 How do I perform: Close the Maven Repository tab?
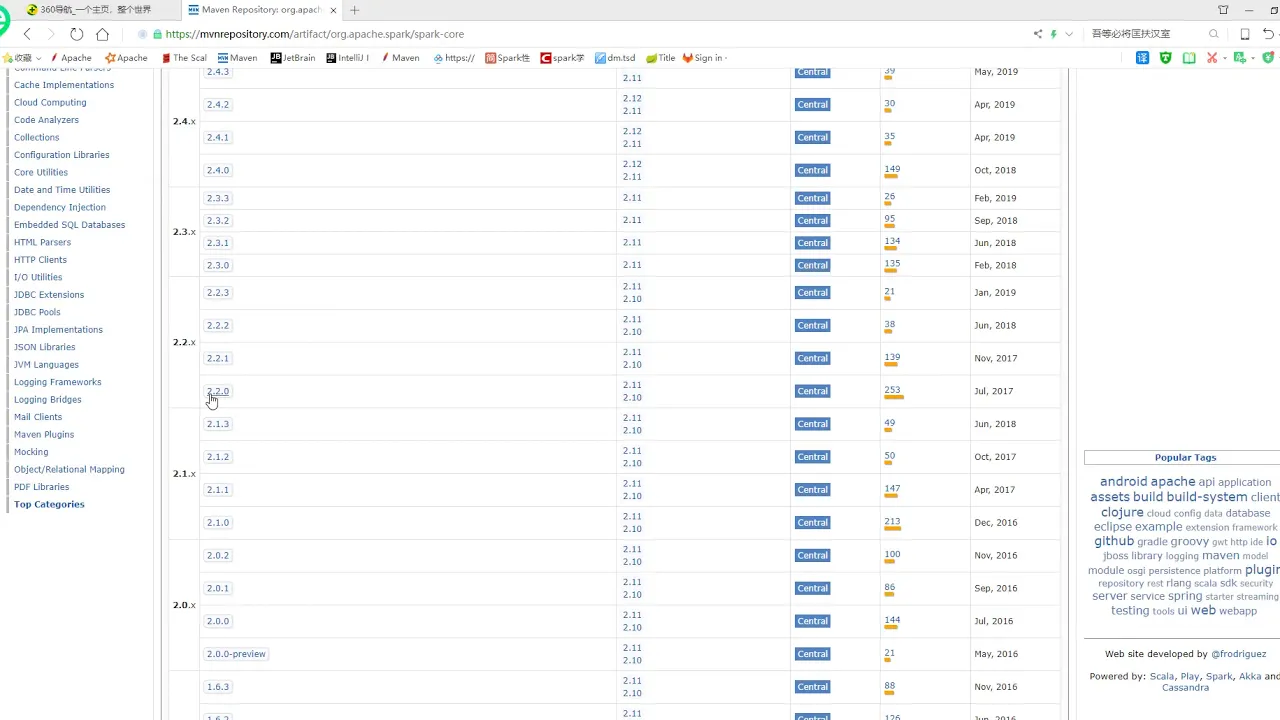pos(334,10)
